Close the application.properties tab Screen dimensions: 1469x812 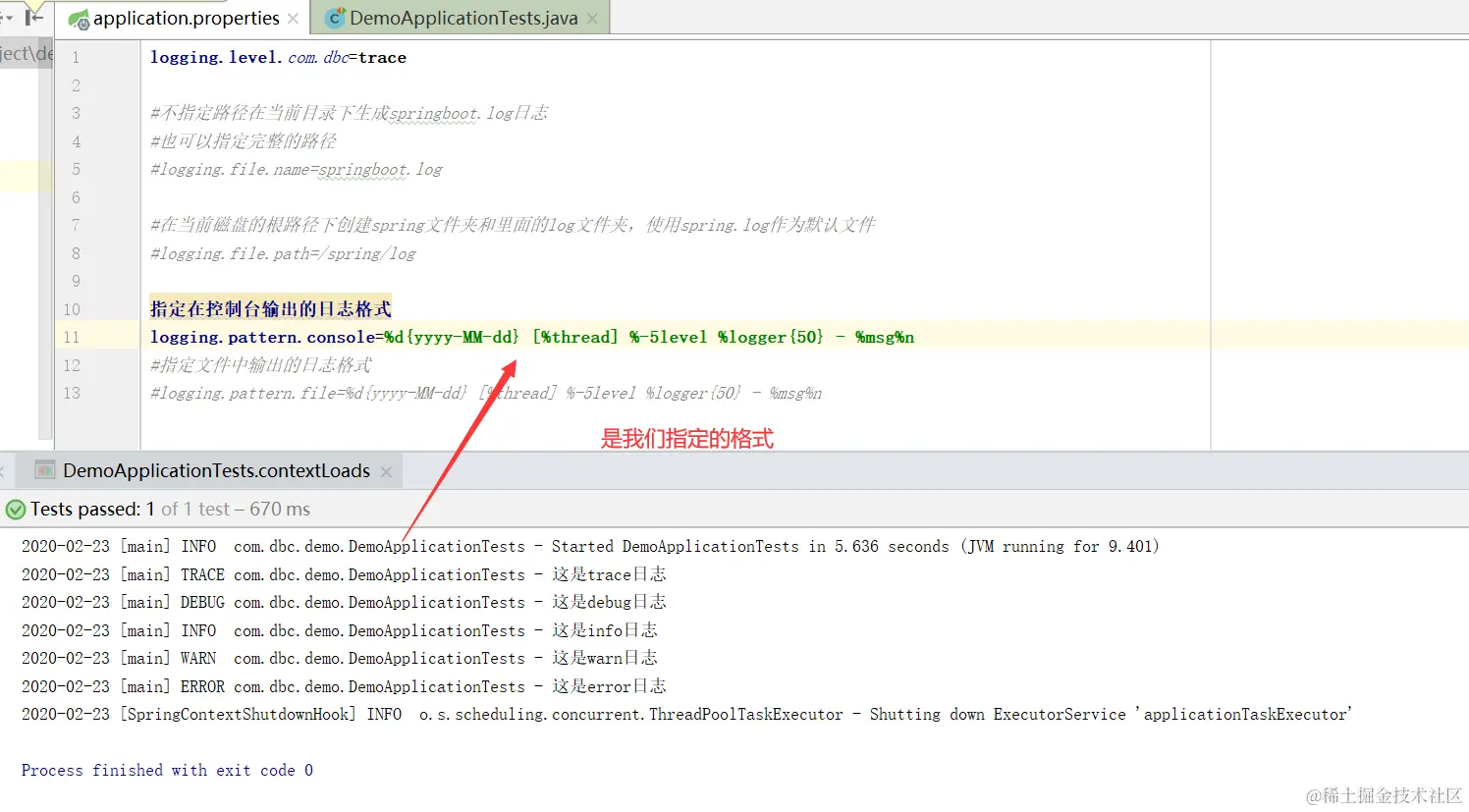tap(293, 19)
